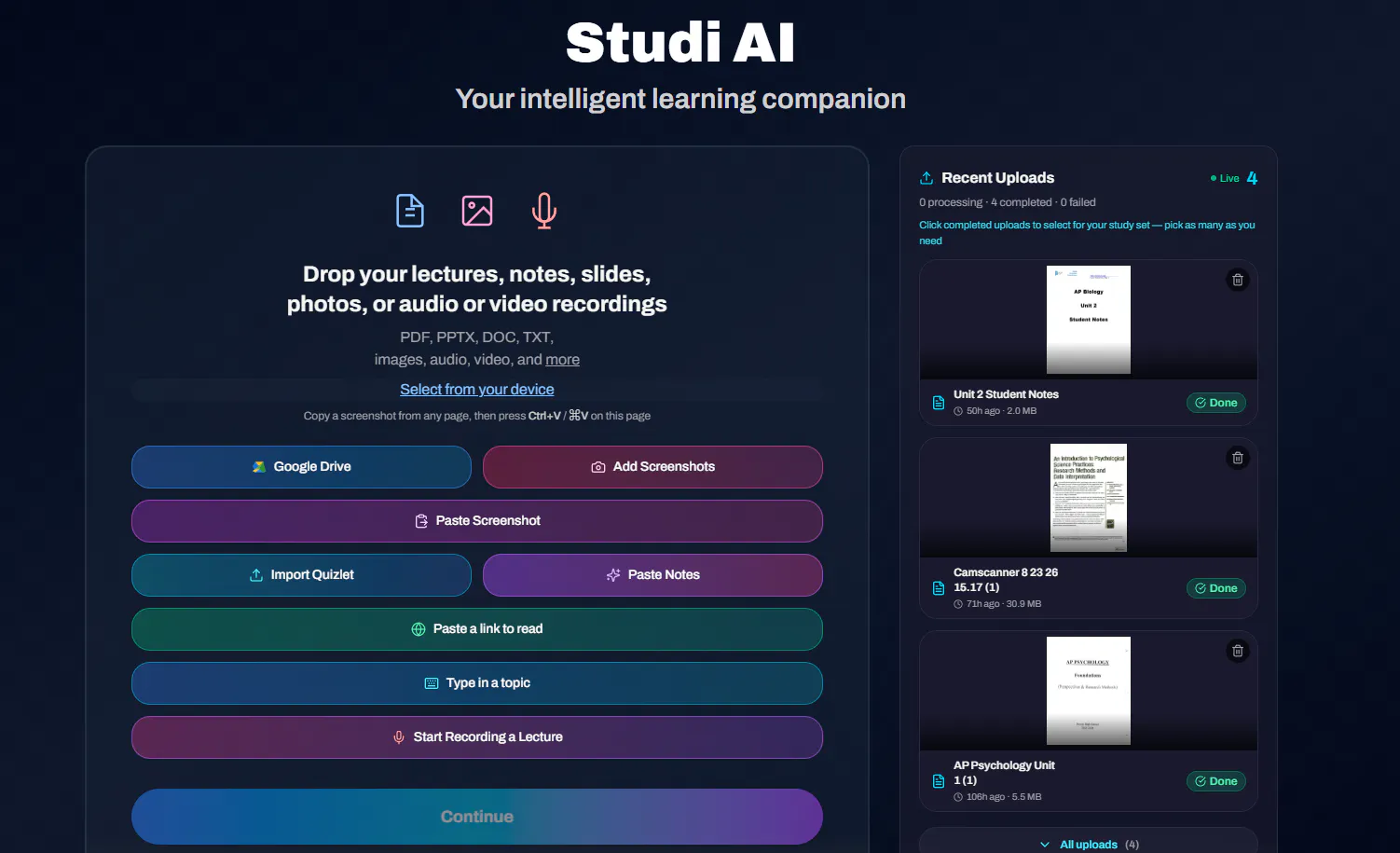Click the microphone icon above the drop area
Screen dimensions: 1400x853
click(544, 211)
